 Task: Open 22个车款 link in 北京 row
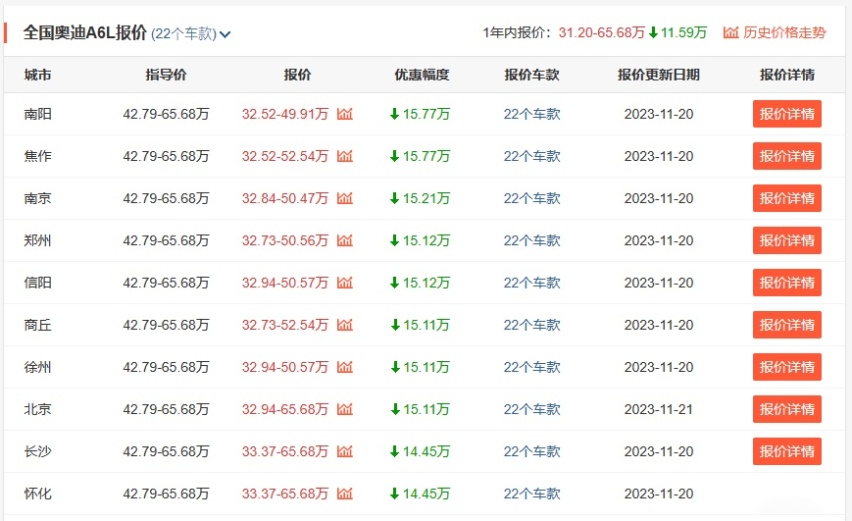coord(531,409)
